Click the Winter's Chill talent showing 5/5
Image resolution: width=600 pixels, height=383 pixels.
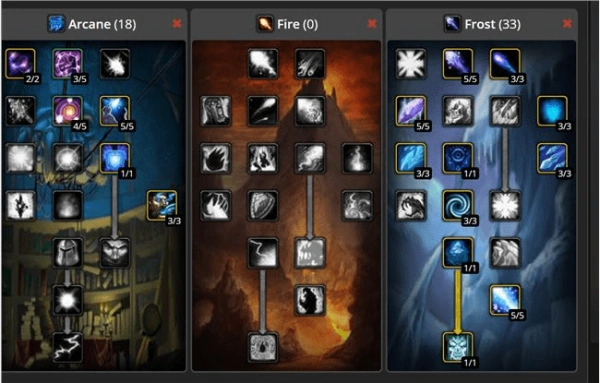(x=505, y=300)
